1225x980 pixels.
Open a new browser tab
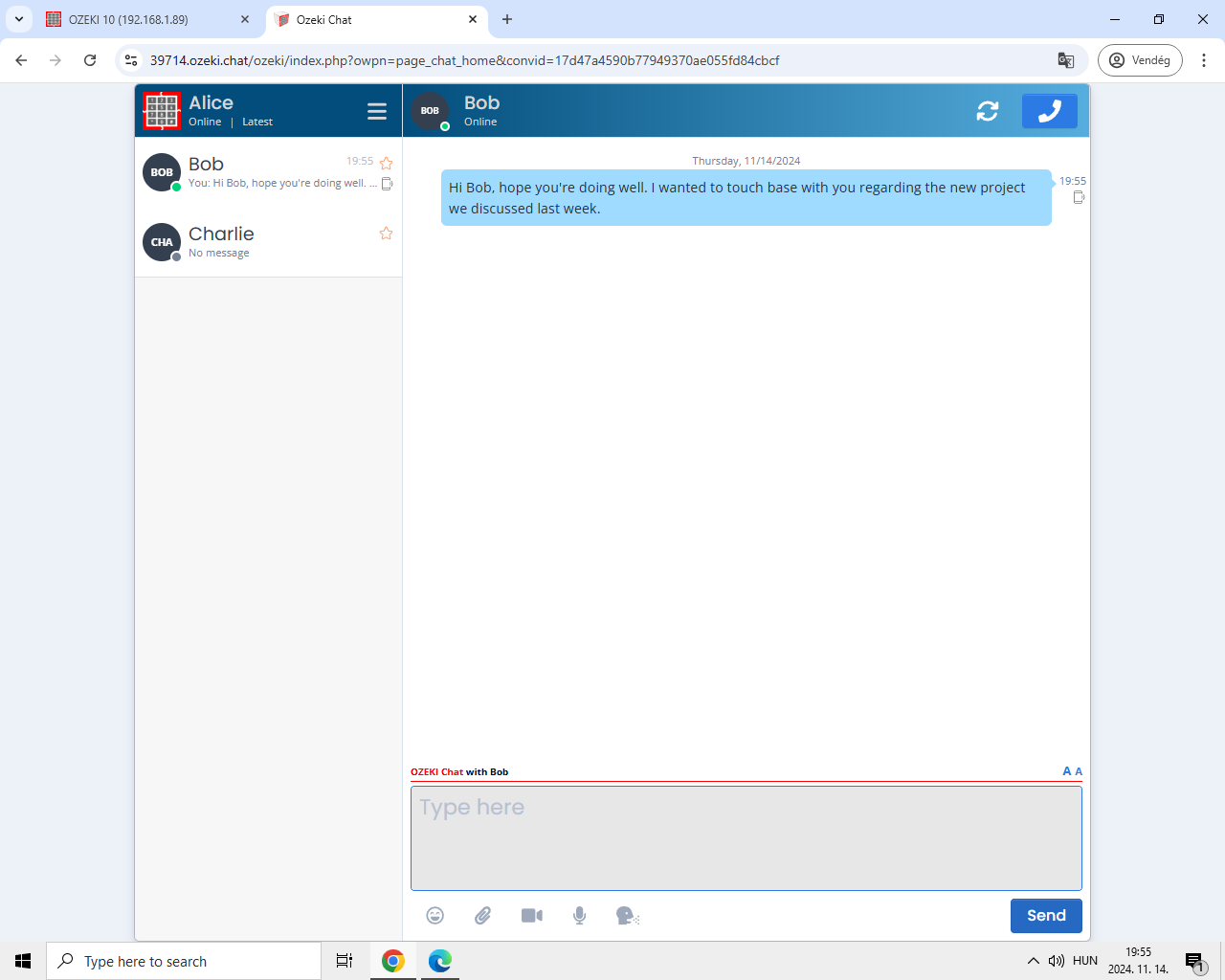pyautogui.click(x=507, y=19)
